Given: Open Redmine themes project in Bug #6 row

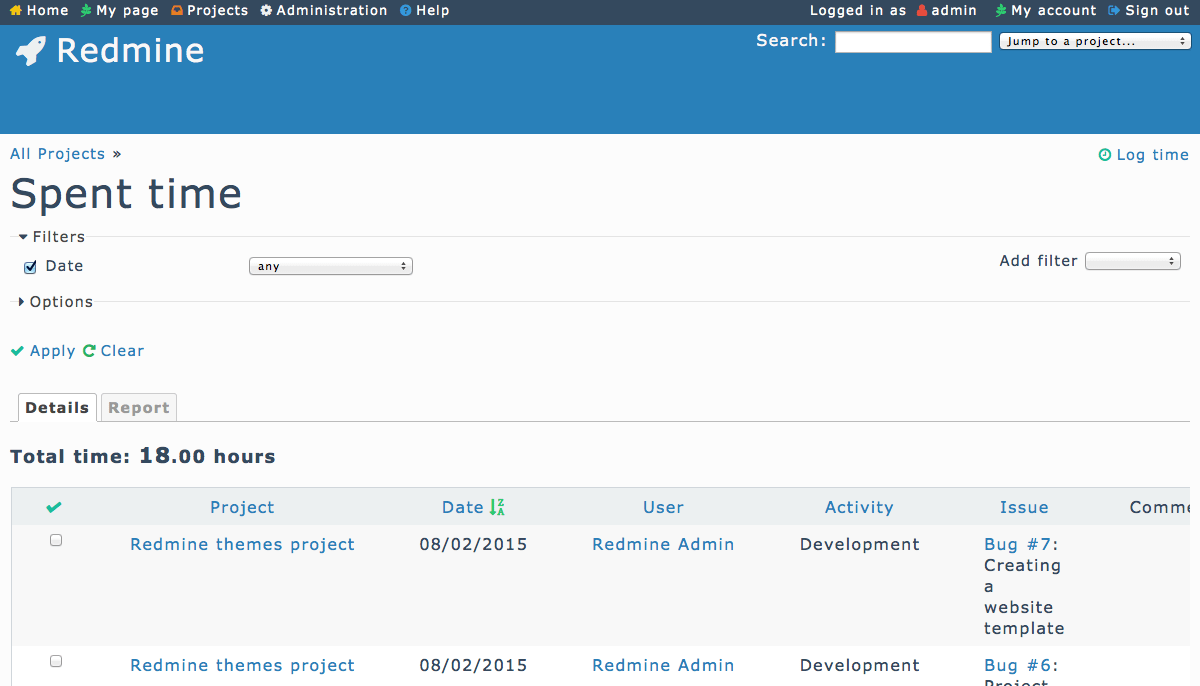Looking at the screenshot, I should [242, 666].
